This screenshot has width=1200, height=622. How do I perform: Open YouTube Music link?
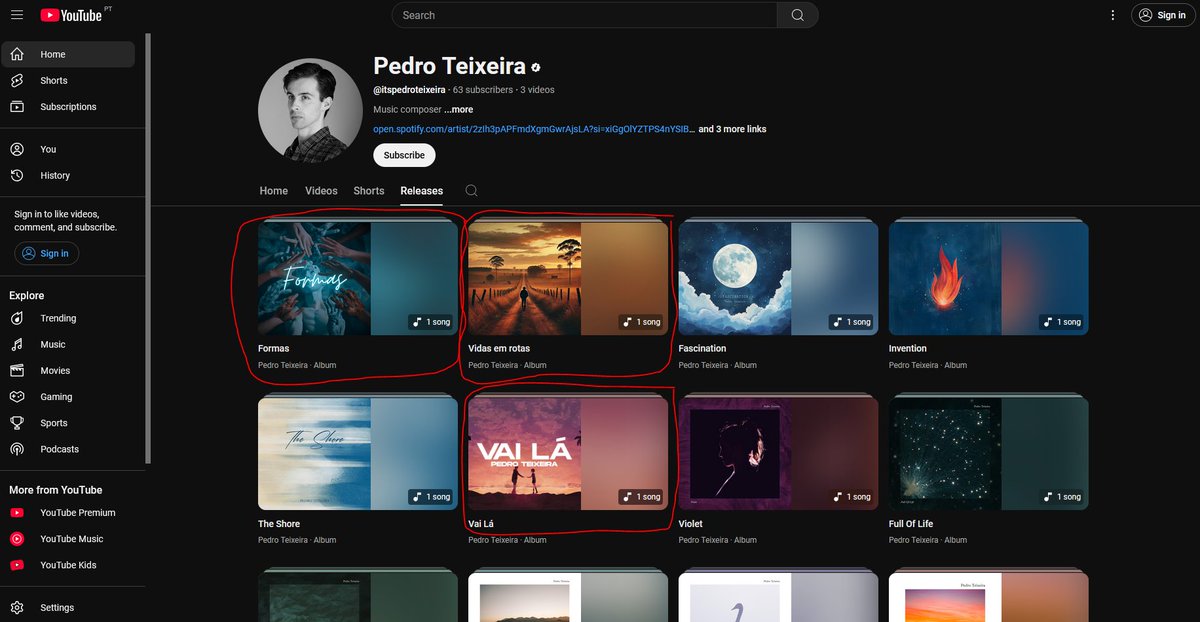(69, 538)
